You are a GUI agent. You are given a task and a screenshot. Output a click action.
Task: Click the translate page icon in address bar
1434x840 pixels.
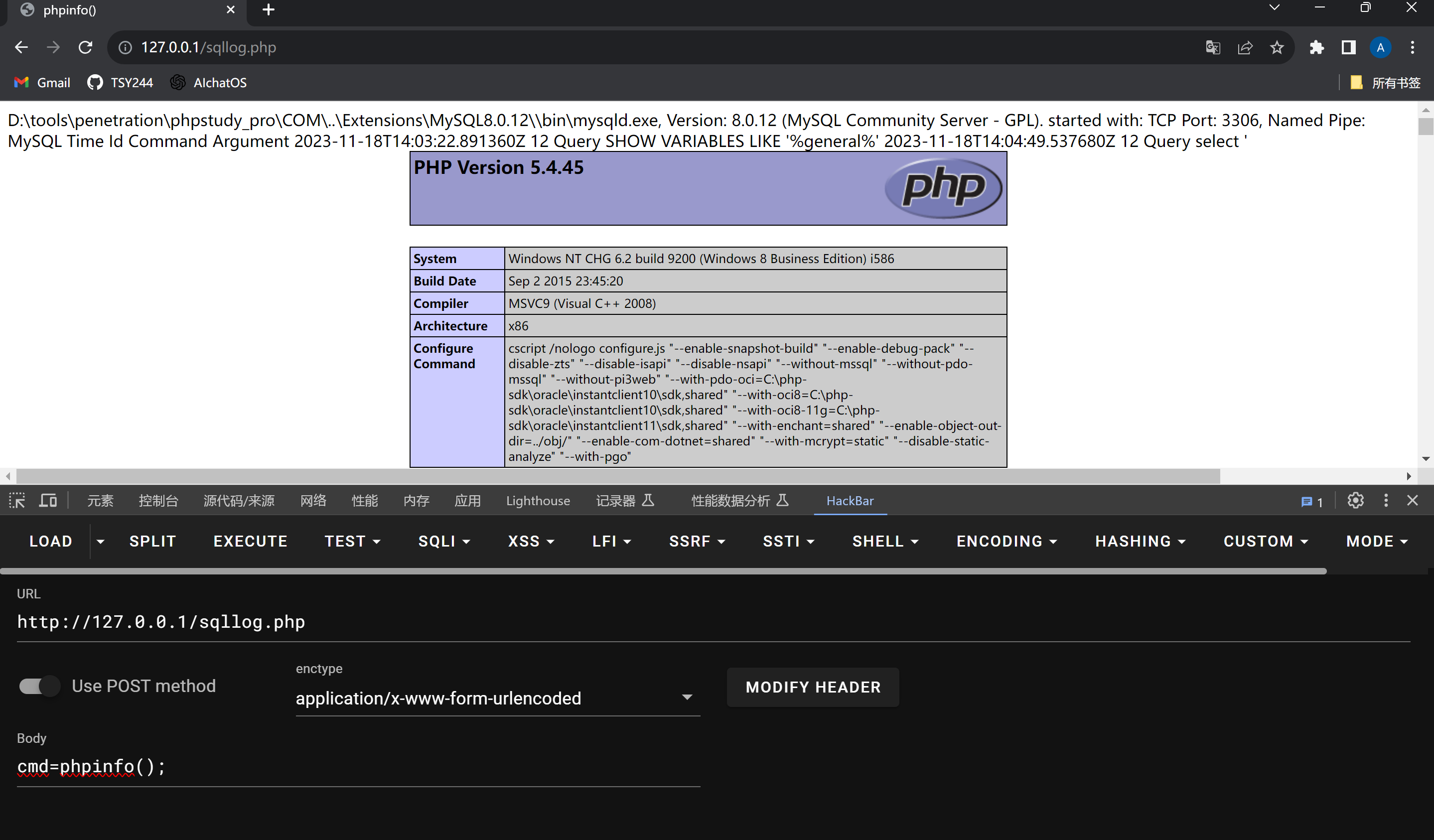(1213, 47)
